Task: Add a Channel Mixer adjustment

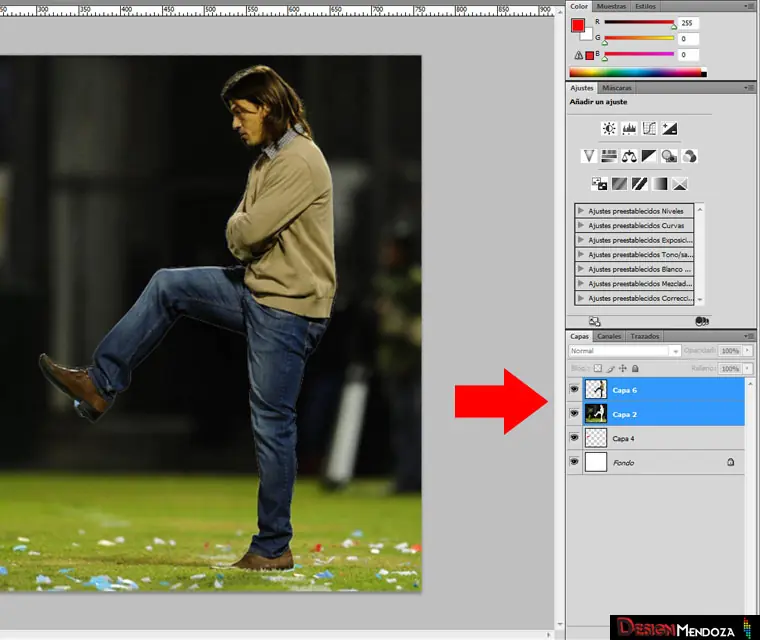Action: (689, 156)
